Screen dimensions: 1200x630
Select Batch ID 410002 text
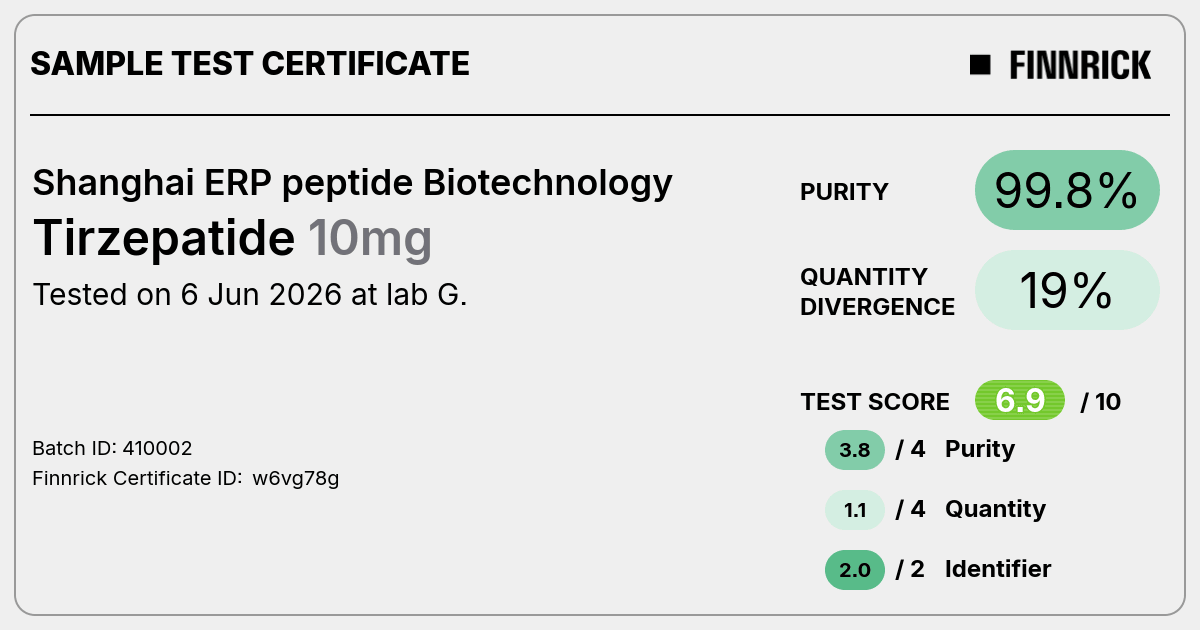coord(112,448)
